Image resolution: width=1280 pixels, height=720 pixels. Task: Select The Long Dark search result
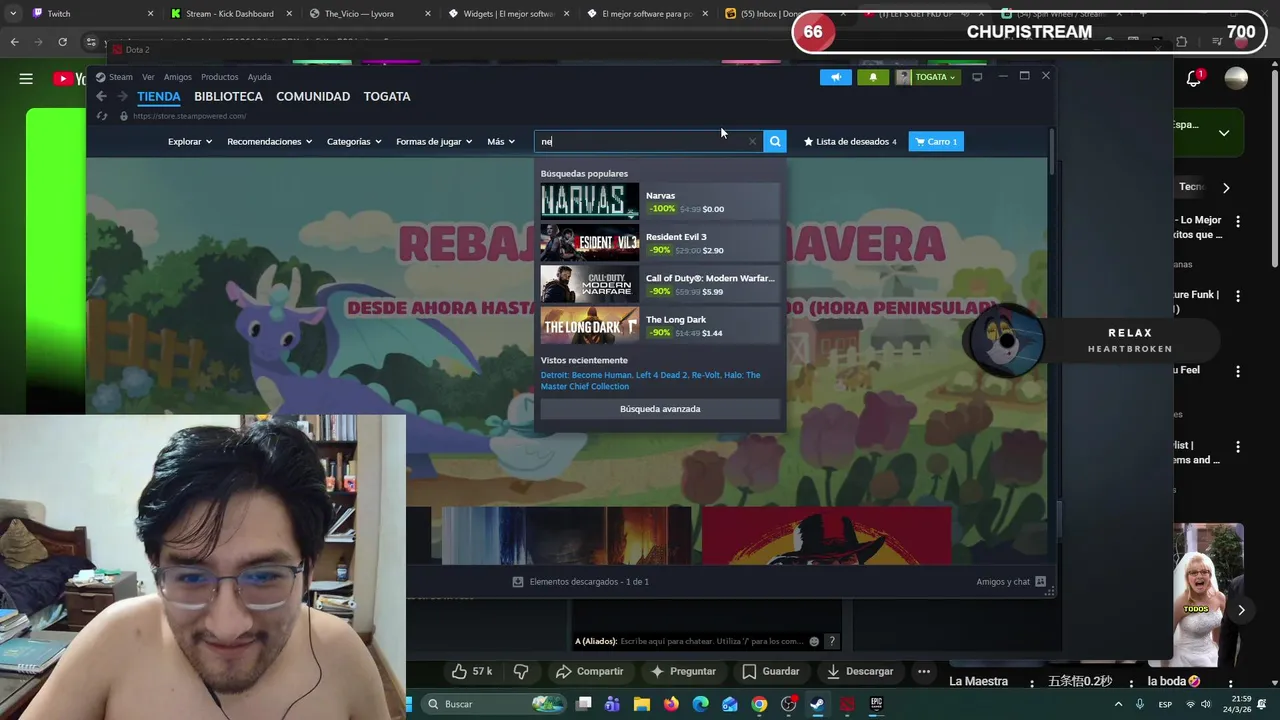[660, 326]
